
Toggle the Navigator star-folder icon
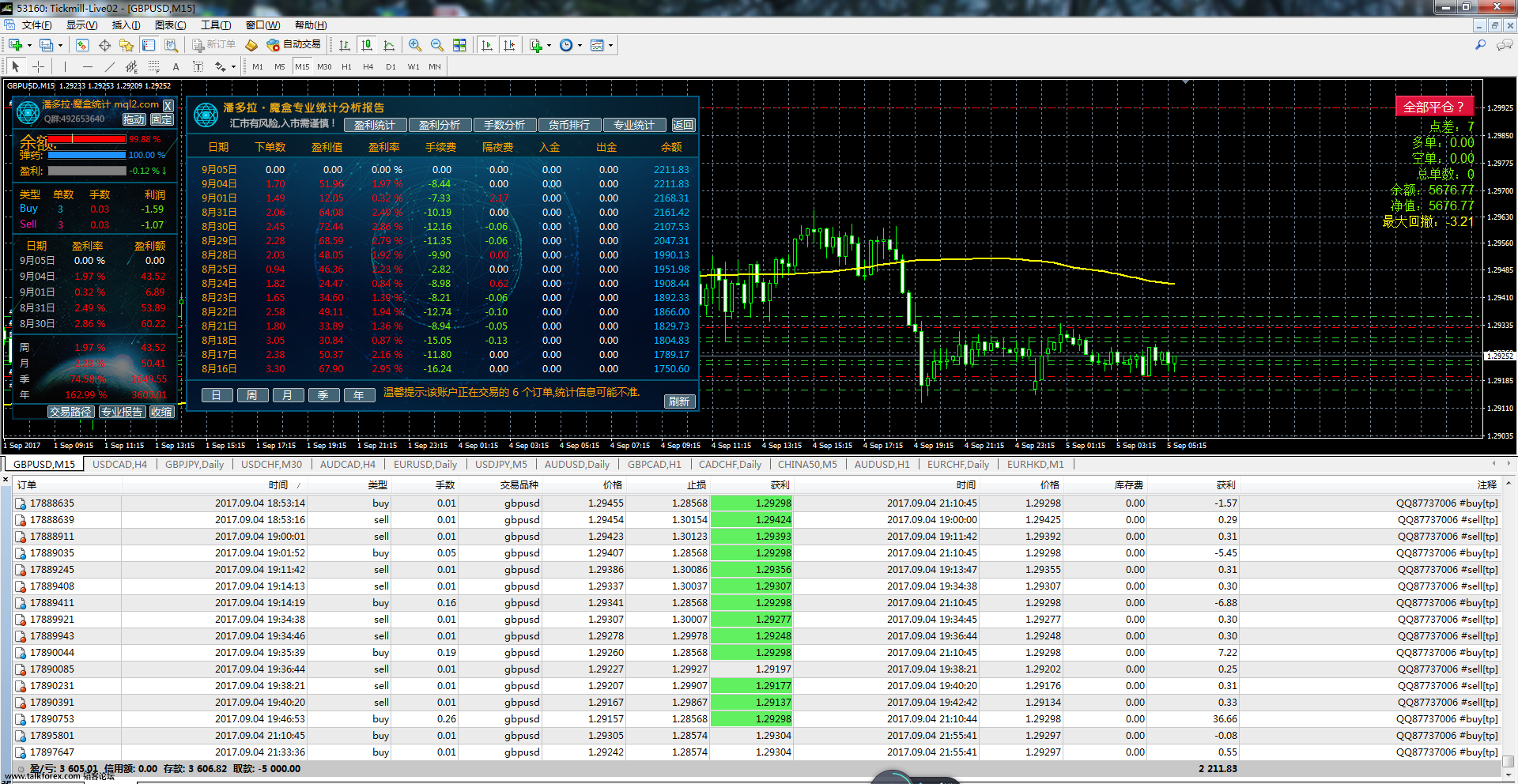click(126, 45)
